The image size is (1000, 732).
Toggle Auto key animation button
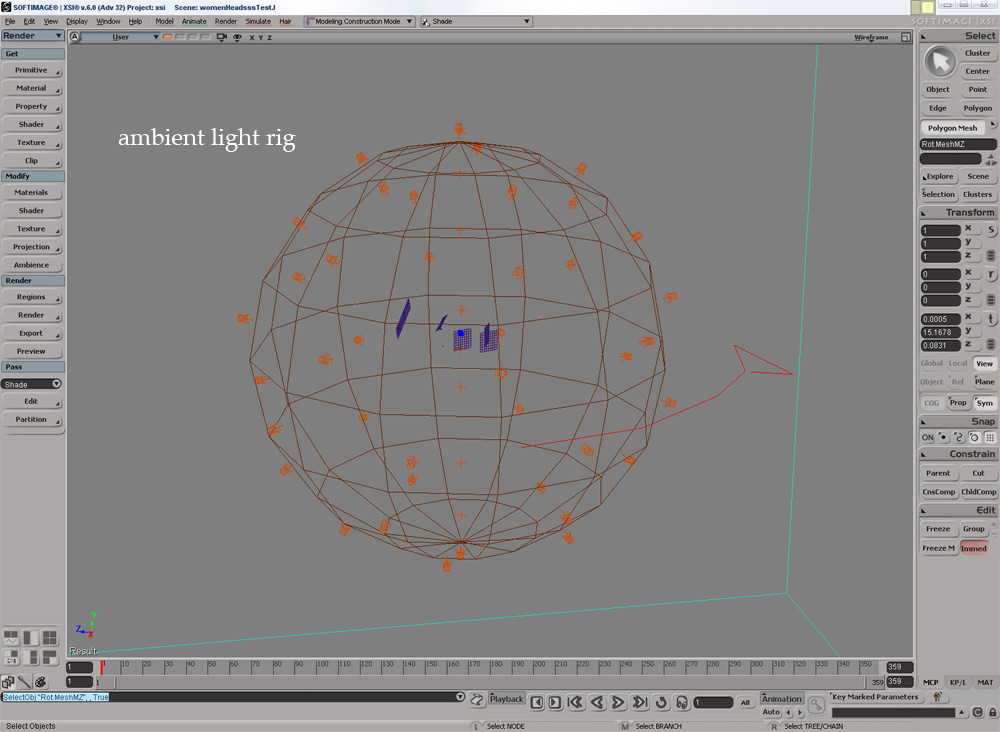(x=771, y=712)
